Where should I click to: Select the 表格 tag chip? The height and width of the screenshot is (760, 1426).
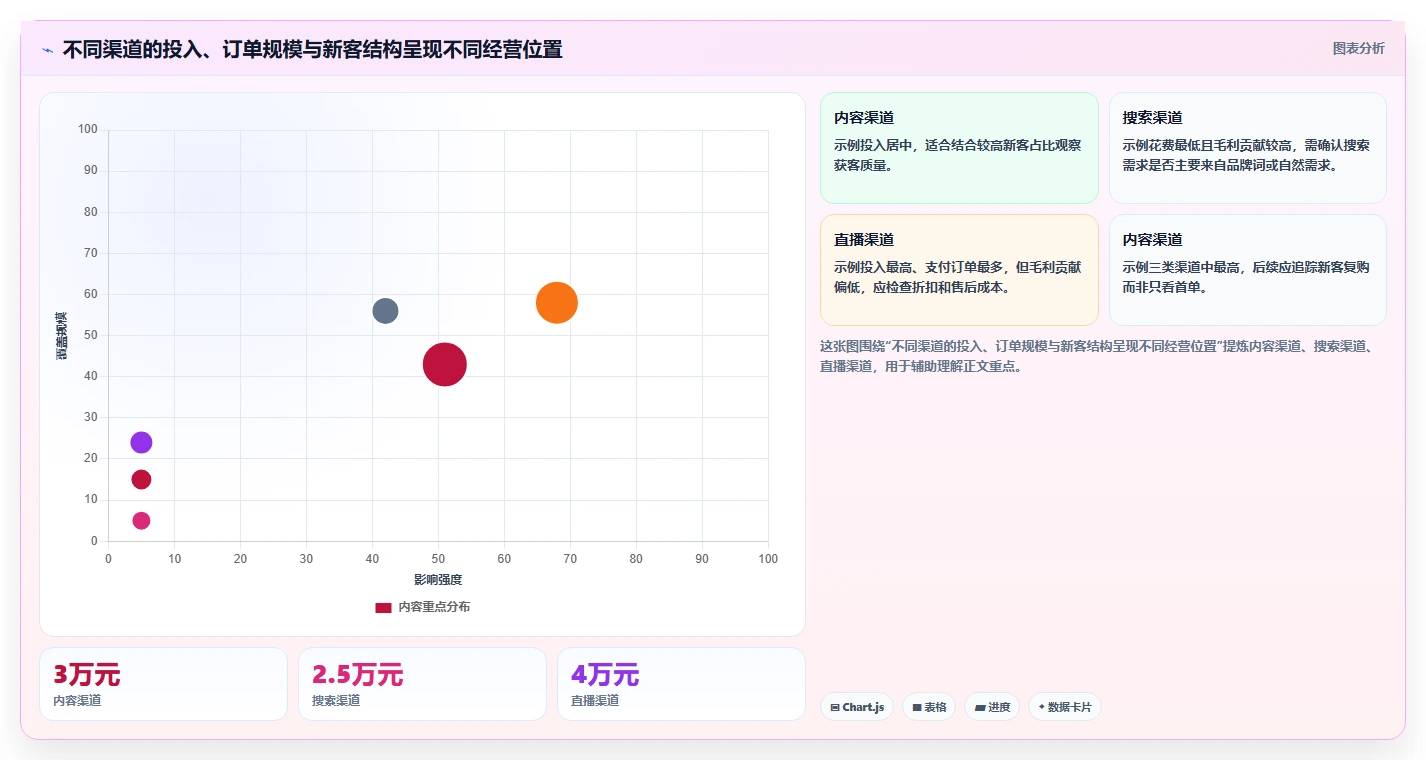pos(928,707)
